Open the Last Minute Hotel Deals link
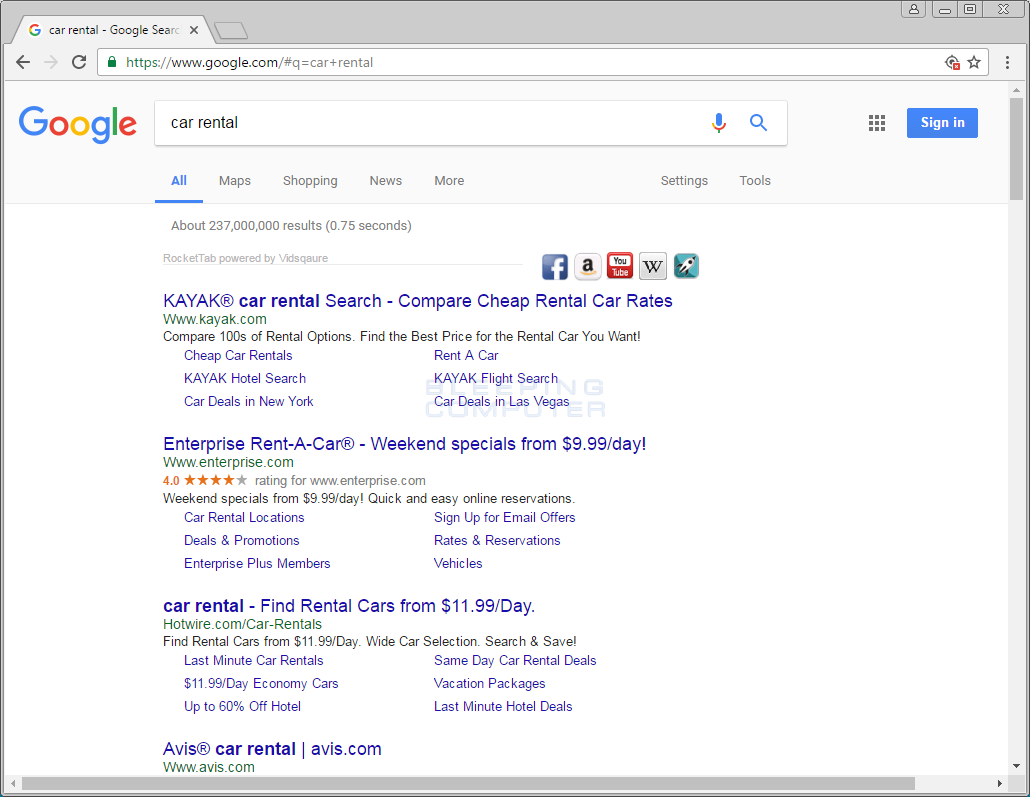Screen dimensions: 1030x797 tap(503, 707)
